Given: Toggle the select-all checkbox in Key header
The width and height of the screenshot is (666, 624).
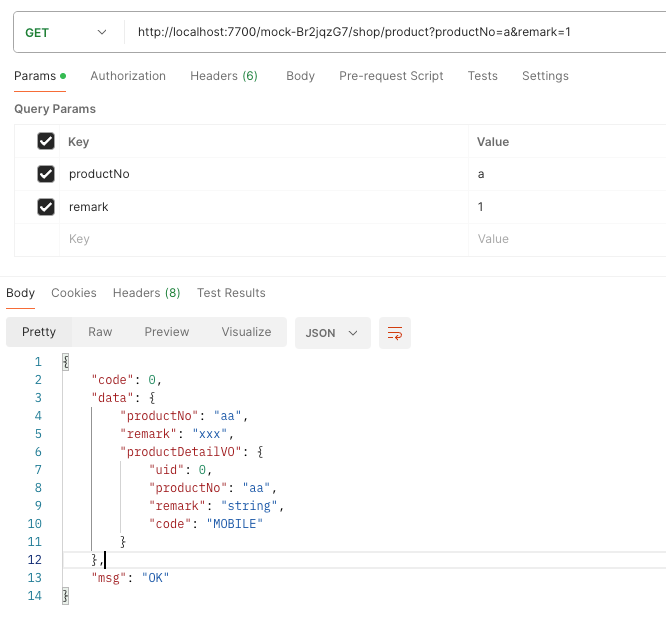Looking at the screenshot, I should (45, 142).
